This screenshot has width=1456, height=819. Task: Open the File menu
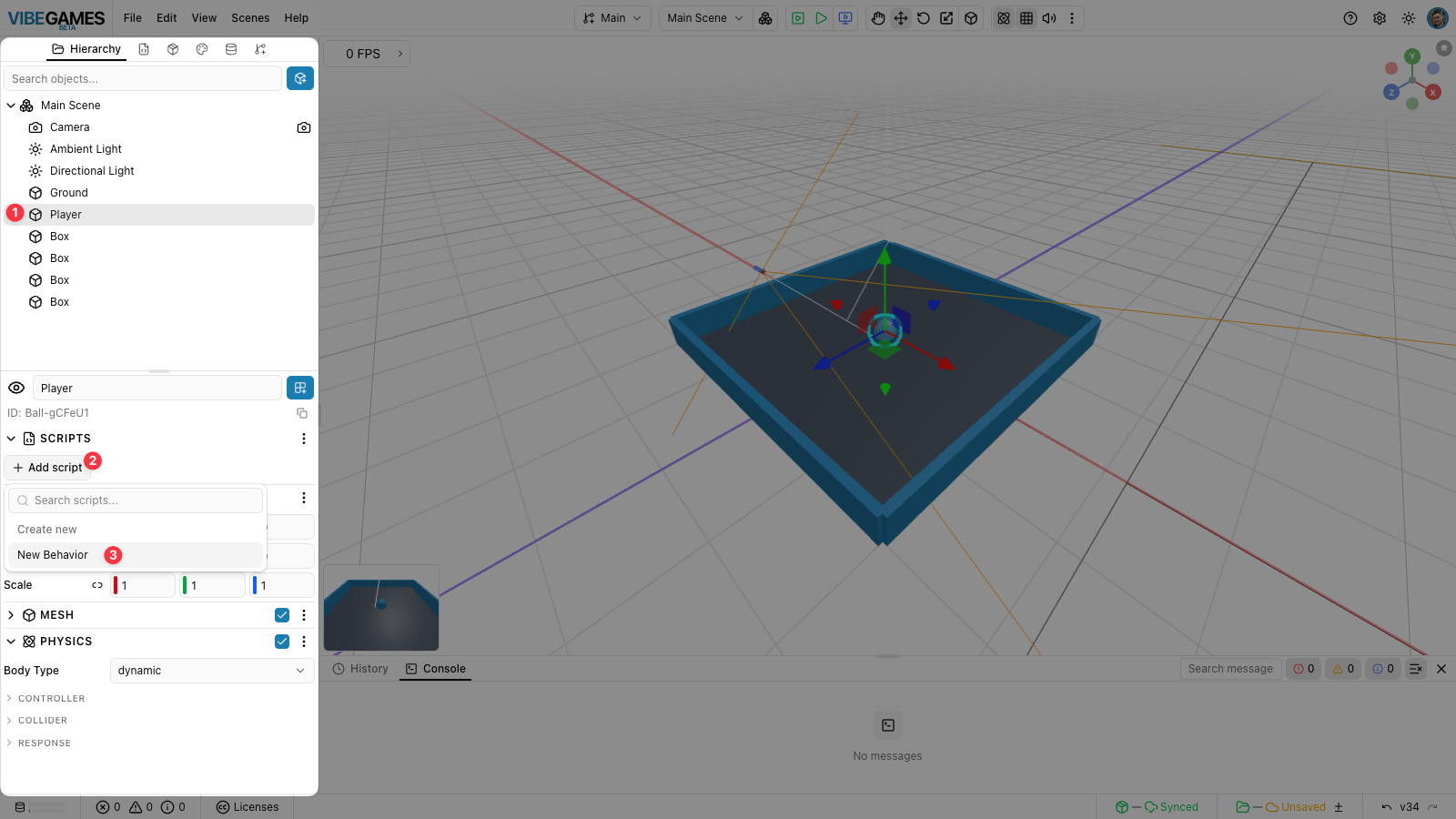[133, 18]
